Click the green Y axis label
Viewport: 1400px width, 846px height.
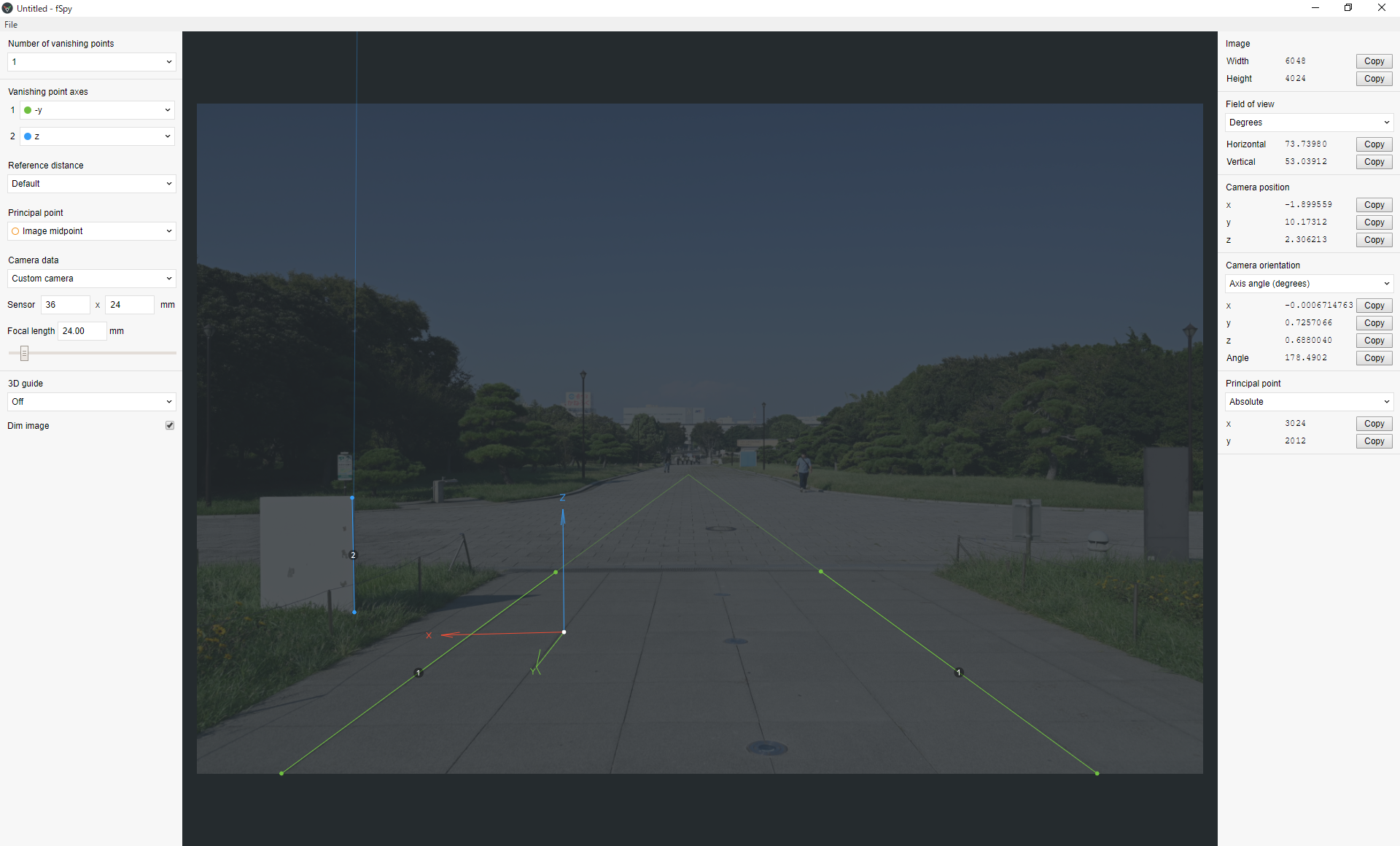(x=534, y=671)
